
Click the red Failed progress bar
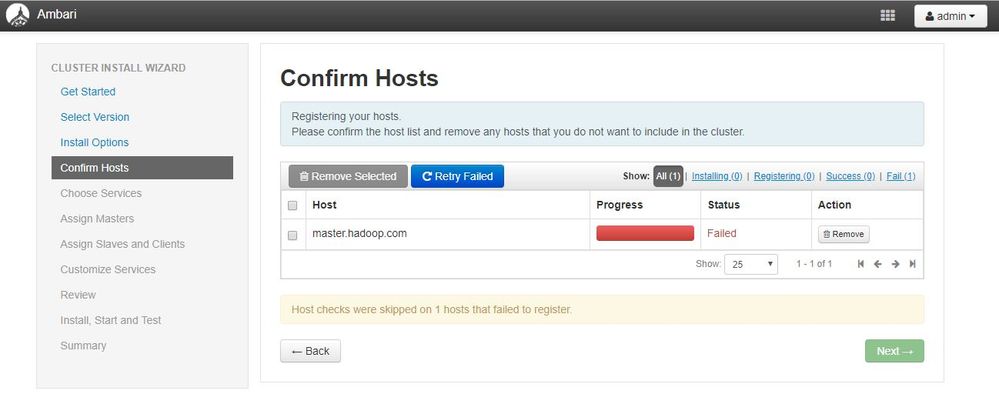click(645, 234)
